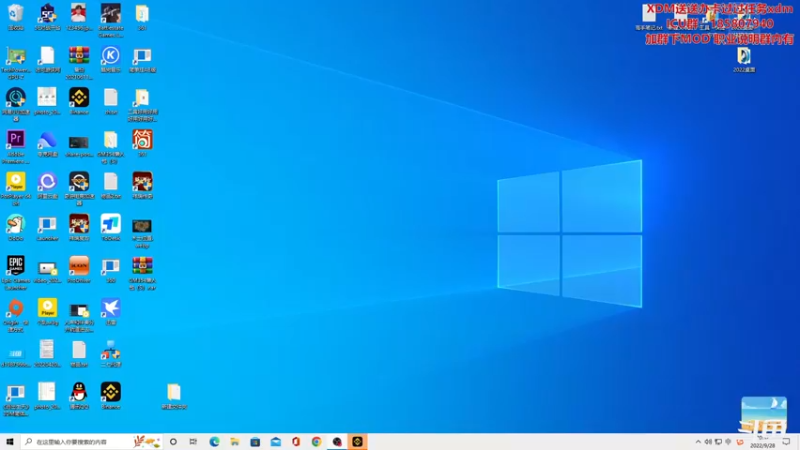Open the orange ProDriver icon
This screenshot has height=450, width=800.
click(79, 266)
